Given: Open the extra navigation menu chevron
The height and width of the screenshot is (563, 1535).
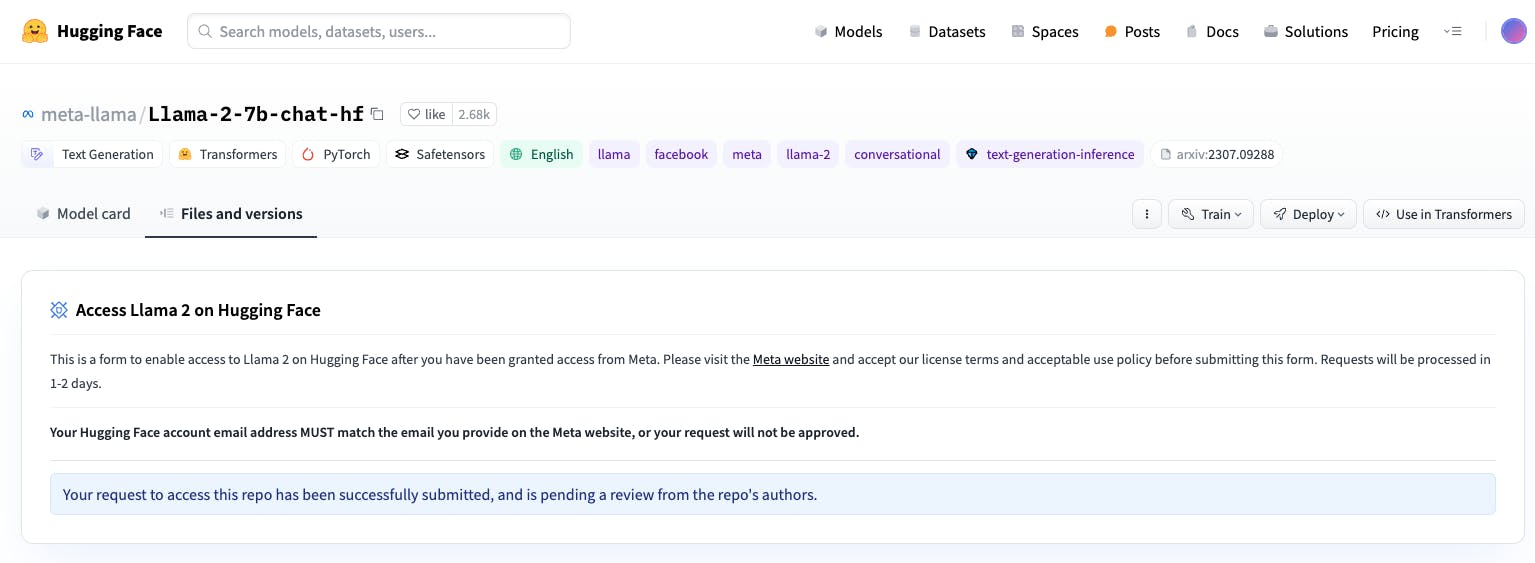Looking at the screenshot, I should [x=1453, y=31].
